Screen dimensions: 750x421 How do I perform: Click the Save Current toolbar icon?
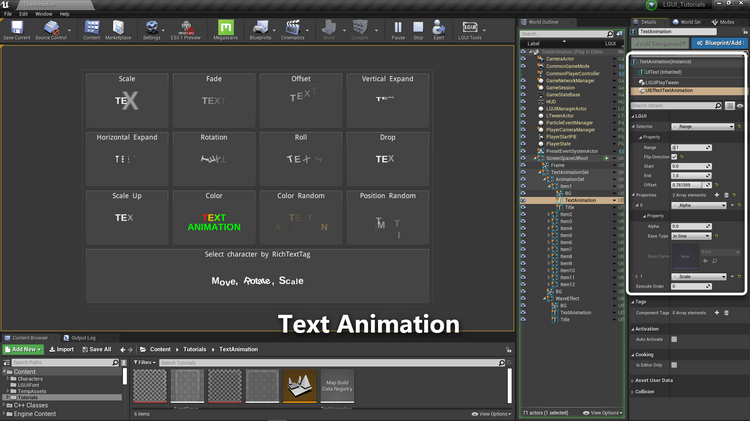tap(17, 30)
